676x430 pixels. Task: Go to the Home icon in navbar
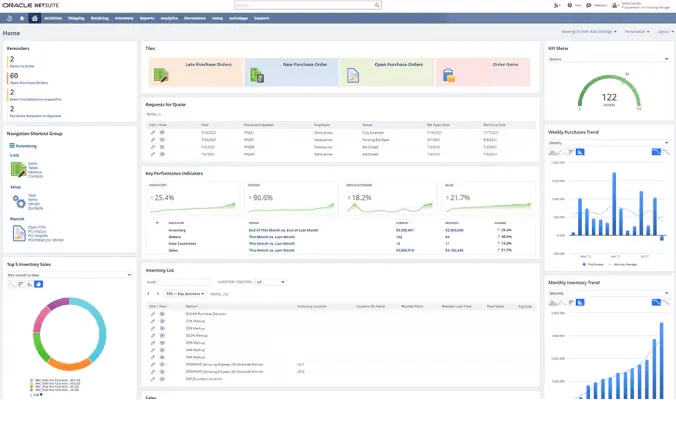(x=35, y=18)
